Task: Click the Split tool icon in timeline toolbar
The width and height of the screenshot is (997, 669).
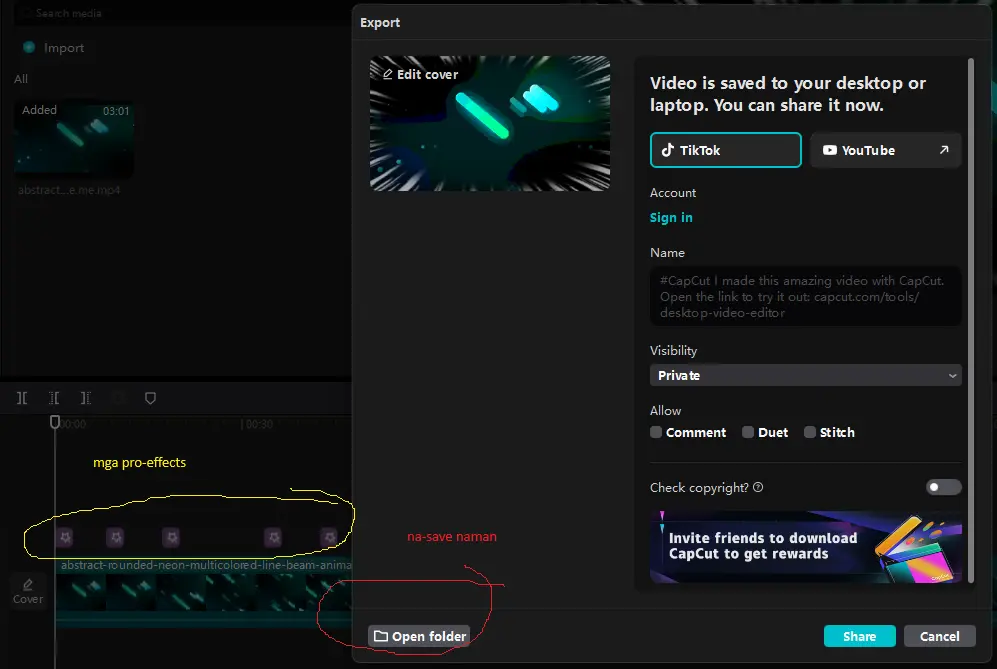Action: tap(22, 398)
